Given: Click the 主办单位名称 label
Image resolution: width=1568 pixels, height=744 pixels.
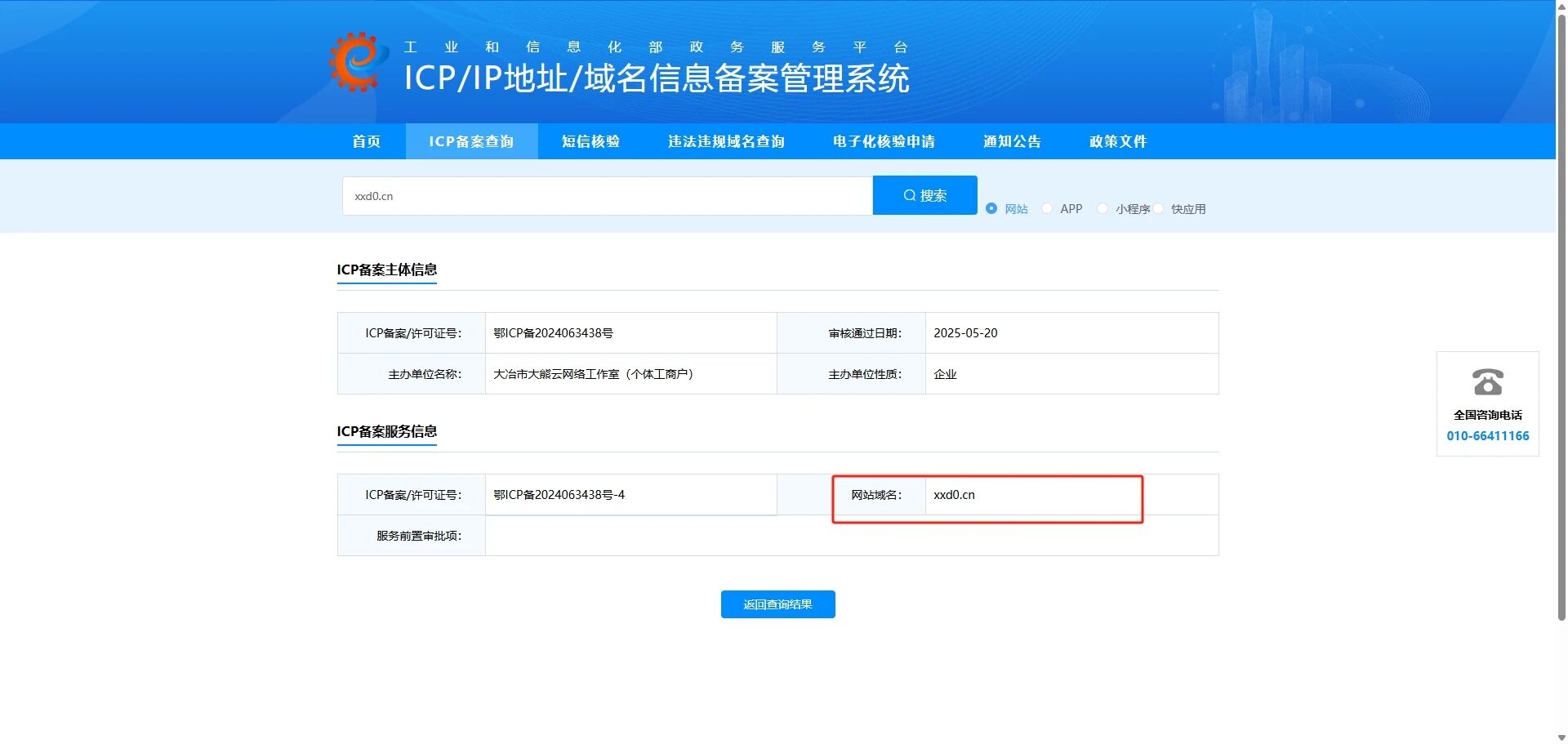Looking at the screenshot, I should pos(425,374).
